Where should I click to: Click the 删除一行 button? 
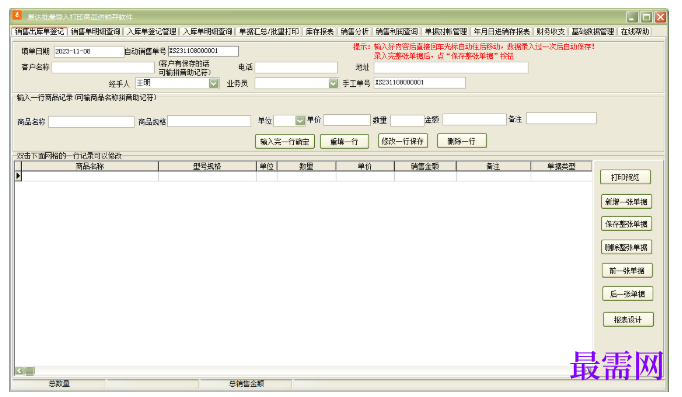[x=461, y=141]
